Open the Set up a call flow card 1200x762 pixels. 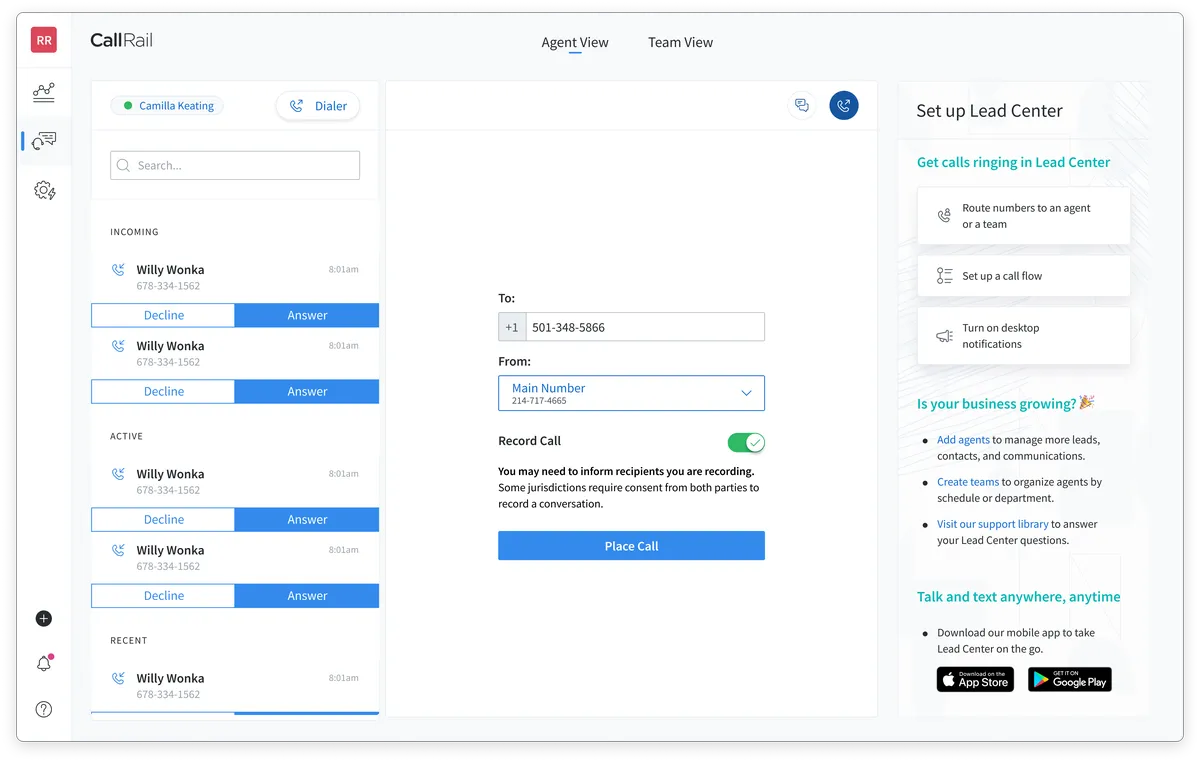tap(1024, 276)
